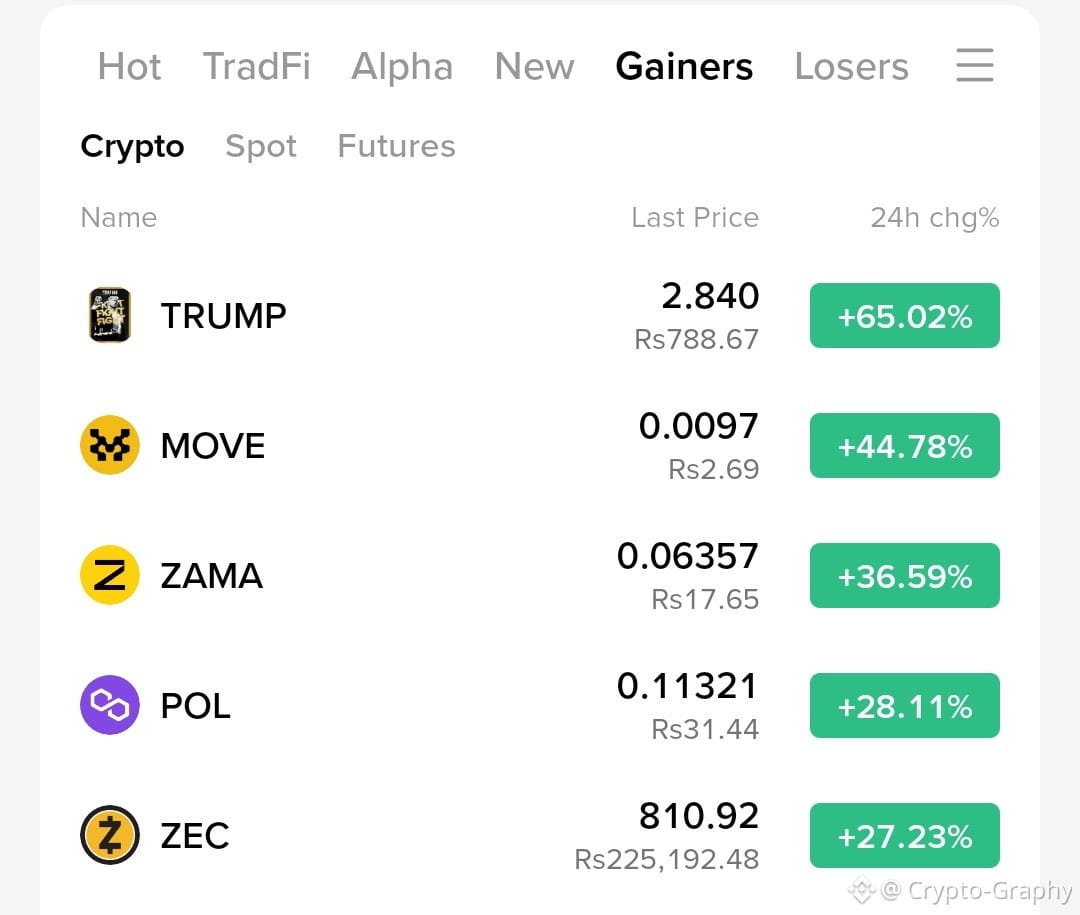Switch to the Hot tab
Image resolution: width=1080 pixels, height=915 pixels.
[129, 67]
